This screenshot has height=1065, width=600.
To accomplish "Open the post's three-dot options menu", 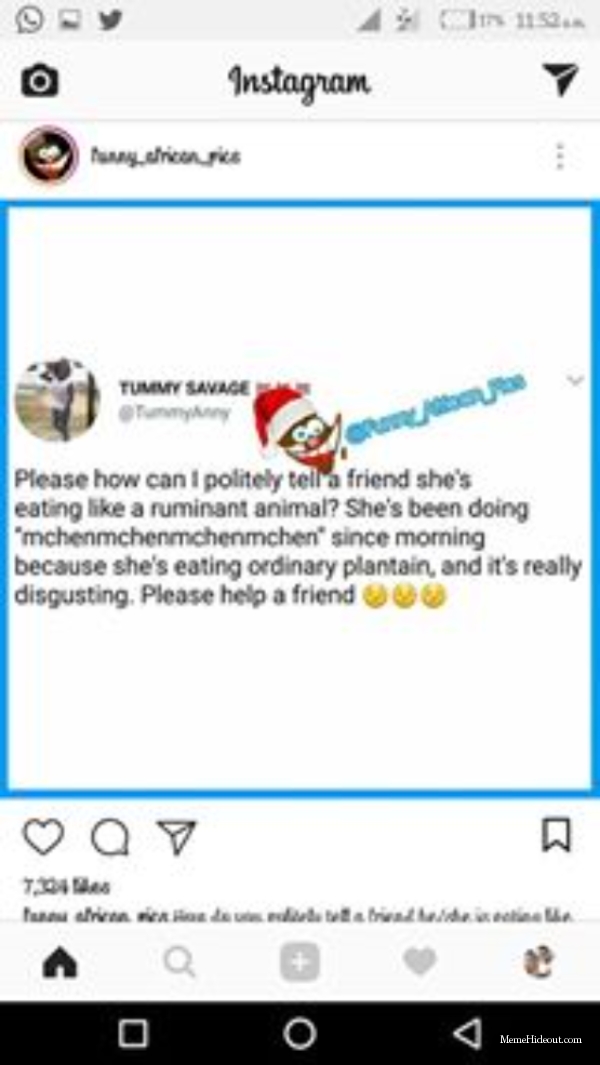I will click(x=559, y=156).
